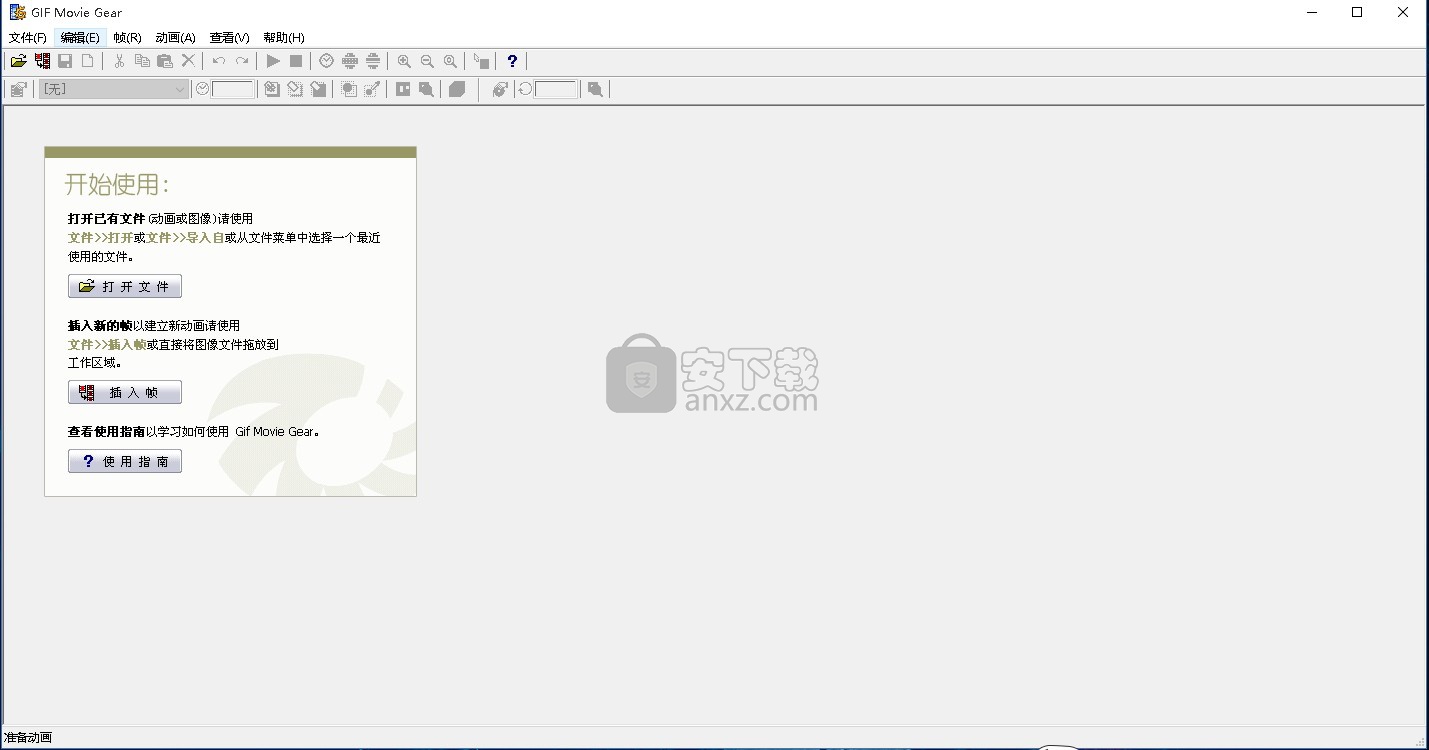This screenshot has width=1429, height=750.
Task: Open the 编辑(E) menu
Action: point(80,38)
